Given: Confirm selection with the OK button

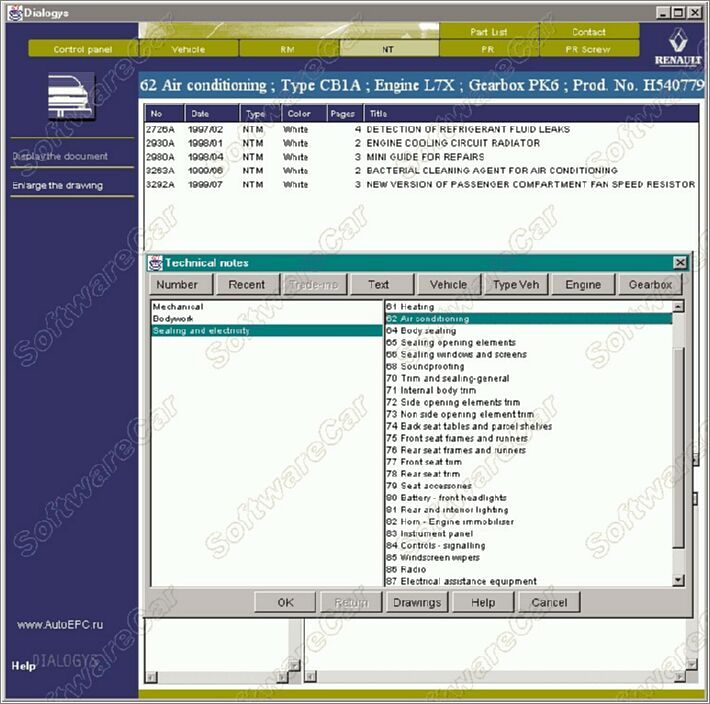Looking at the screenshot, I should 285,602.
